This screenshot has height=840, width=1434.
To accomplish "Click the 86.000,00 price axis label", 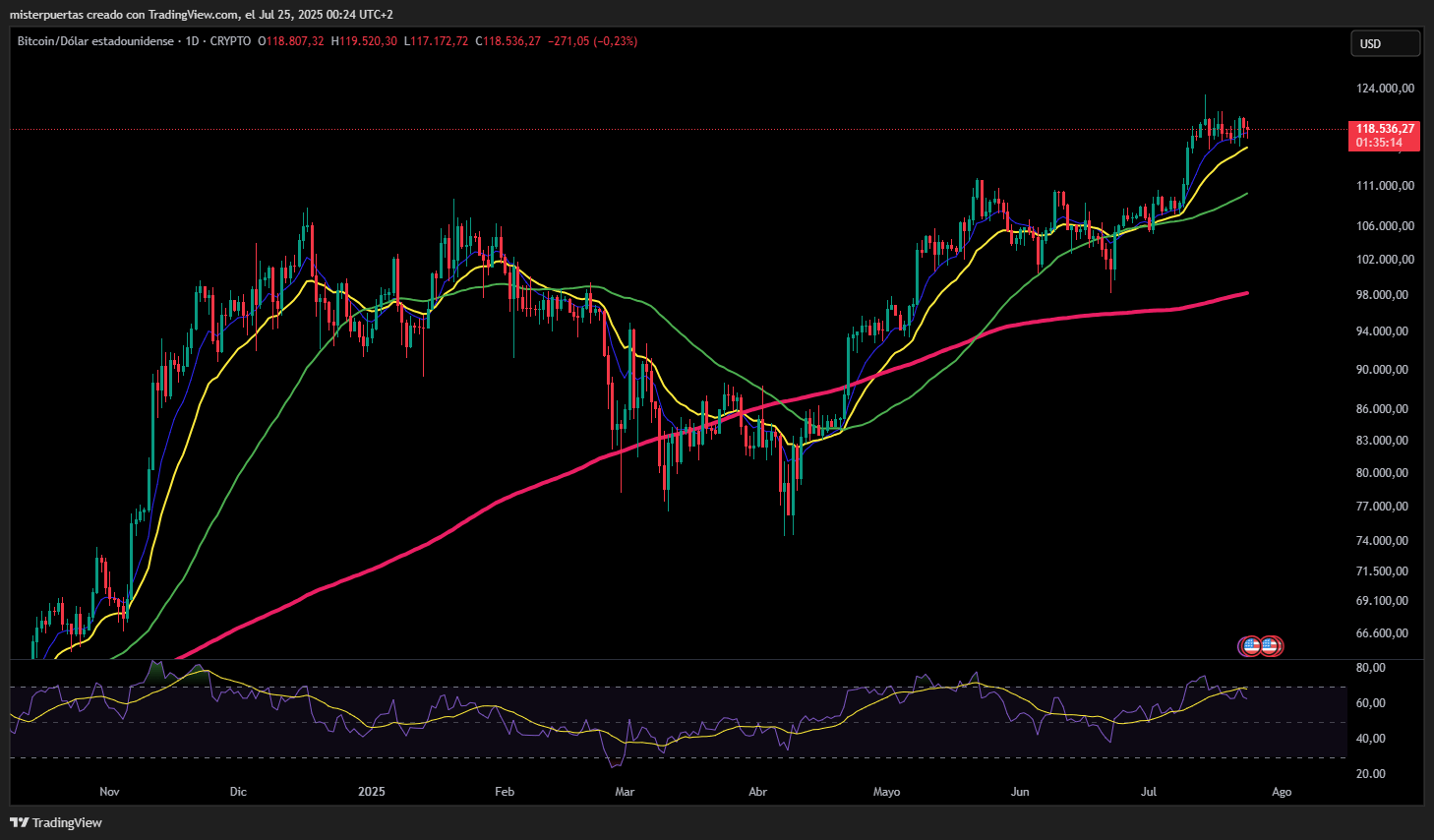I will [1382, 409].
